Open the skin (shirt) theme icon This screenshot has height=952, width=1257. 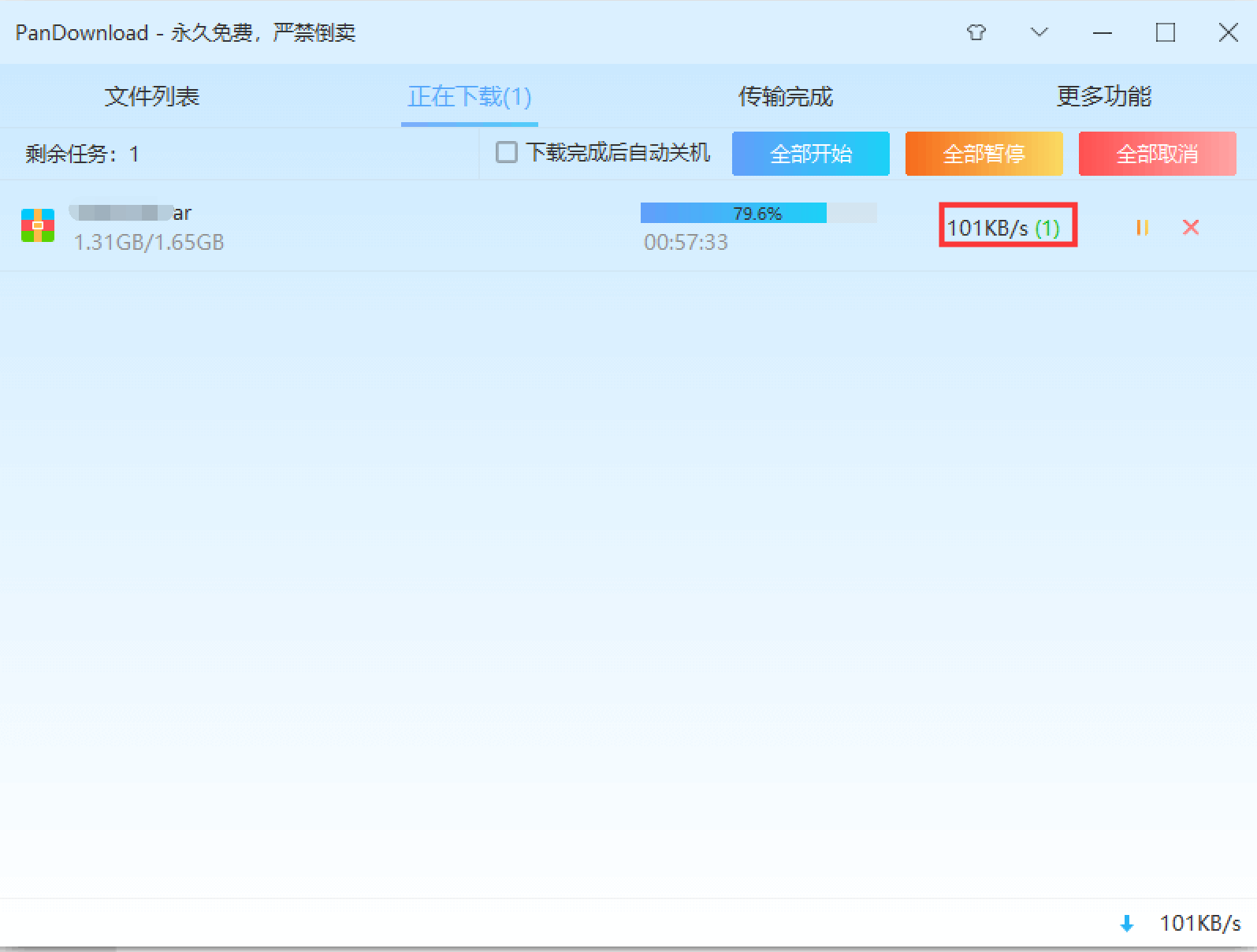(976, 32)
